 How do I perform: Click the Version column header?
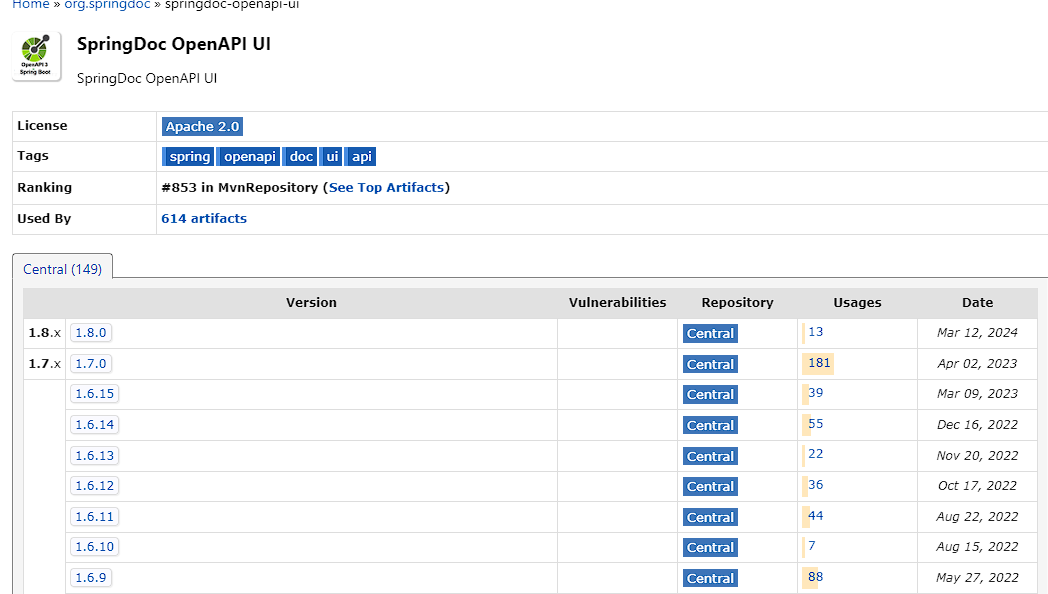[311, 303]
